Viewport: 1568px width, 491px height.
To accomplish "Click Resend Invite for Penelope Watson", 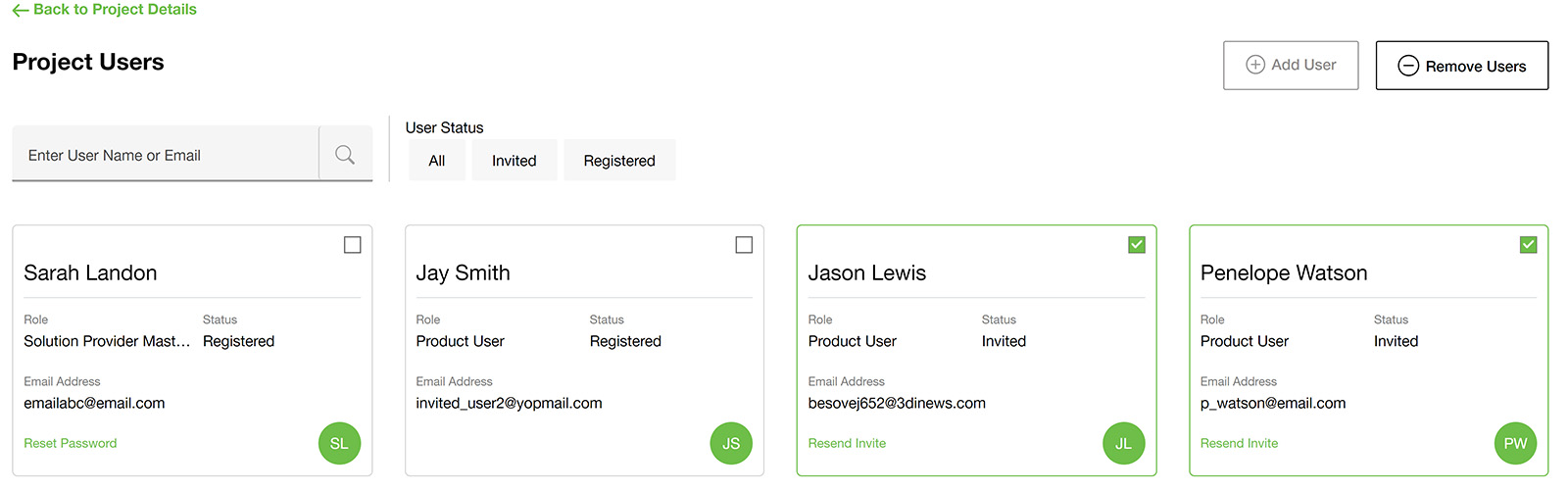I will (1239, 443).
